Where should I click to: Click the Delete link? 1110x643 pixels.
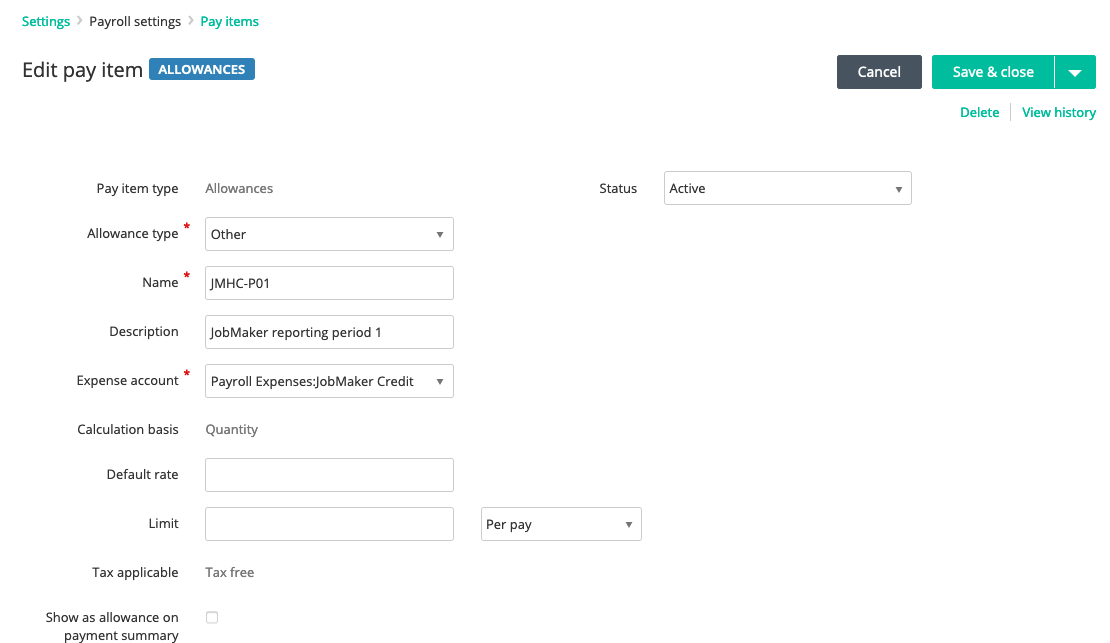(980, 113)
